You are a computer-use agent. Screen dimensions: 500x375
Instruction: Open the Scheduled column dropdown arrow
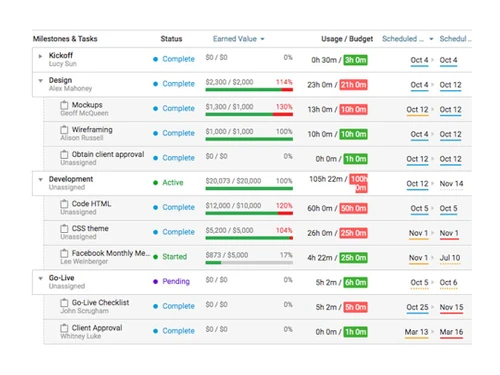coord(431,39)
